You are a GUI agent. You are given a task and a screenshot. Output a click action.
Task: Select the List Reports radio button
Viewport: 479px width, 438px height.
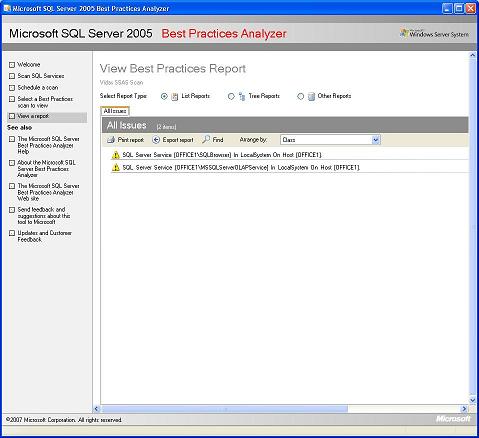click(164, 96)
